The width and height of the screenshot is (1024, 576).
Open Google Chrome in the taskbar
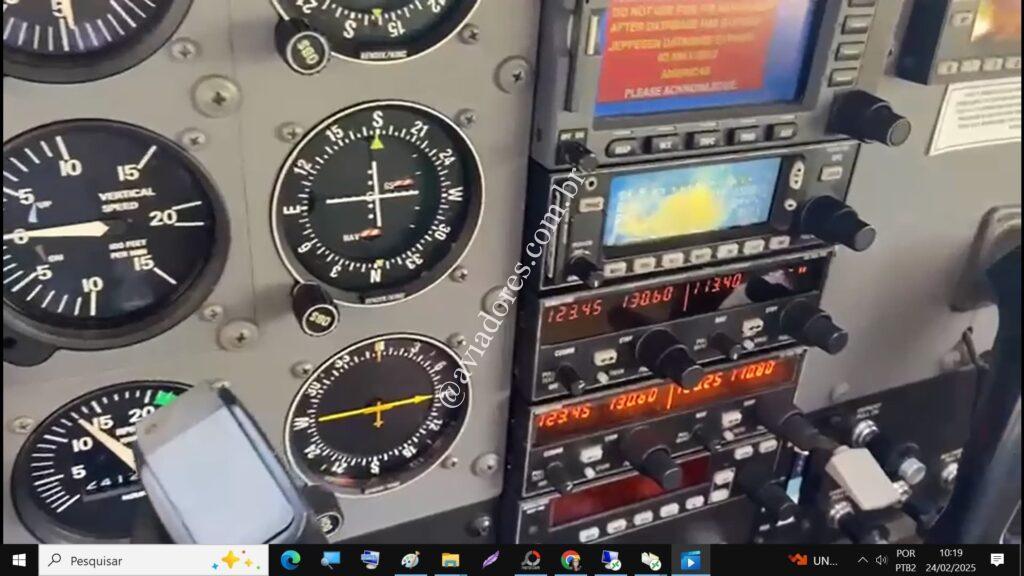coord(570,560)
